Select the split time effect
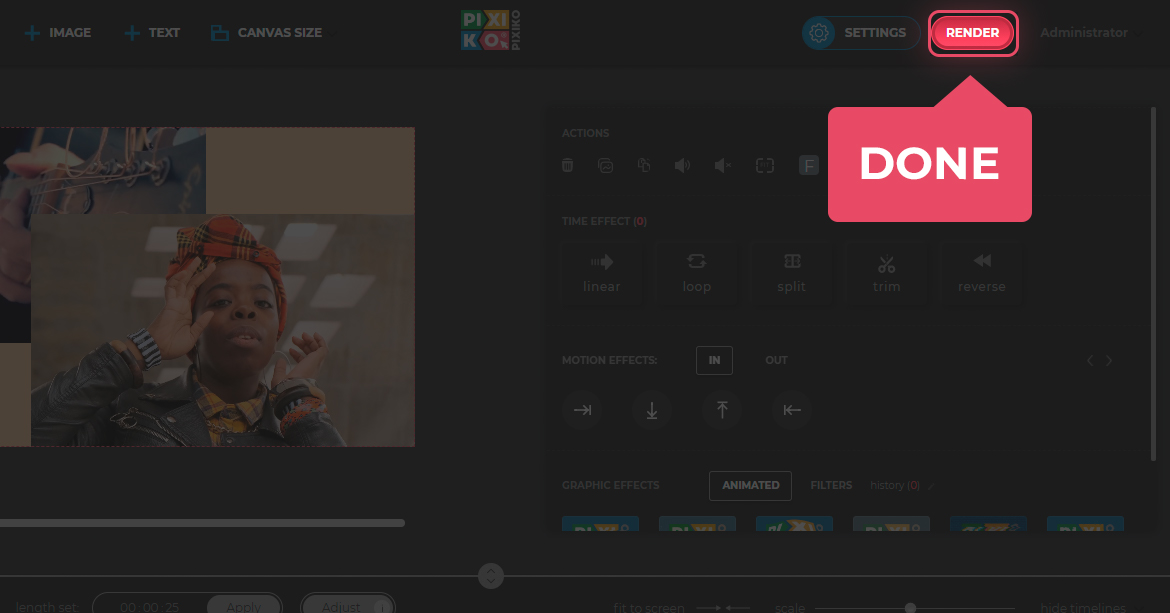Viewport: 1170px width, 613px height. [x=791, y=272]
